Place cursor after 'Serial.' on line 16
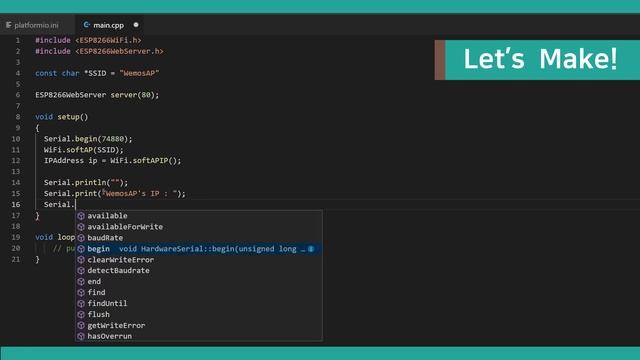 [x=76, y=204]
